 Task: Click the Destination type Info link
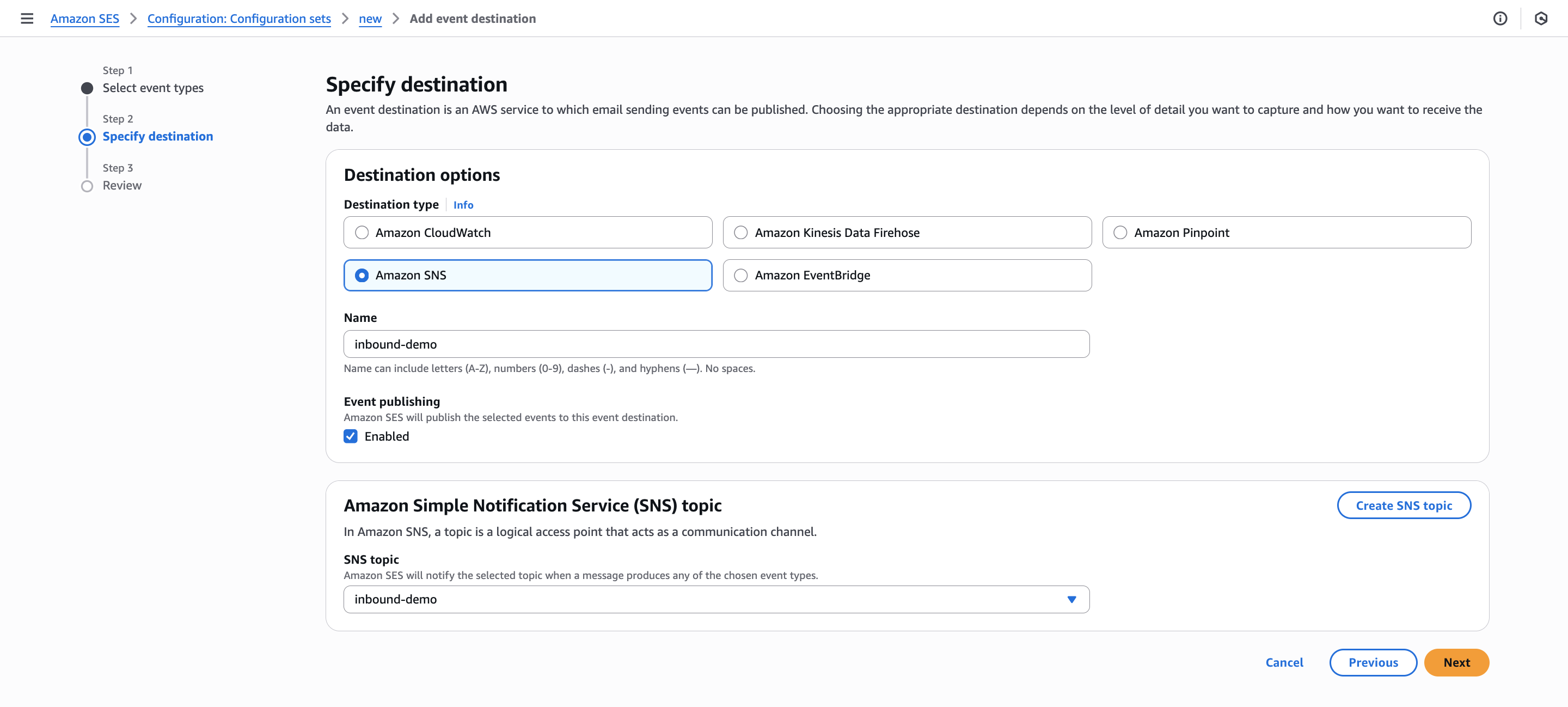[463, 205]
